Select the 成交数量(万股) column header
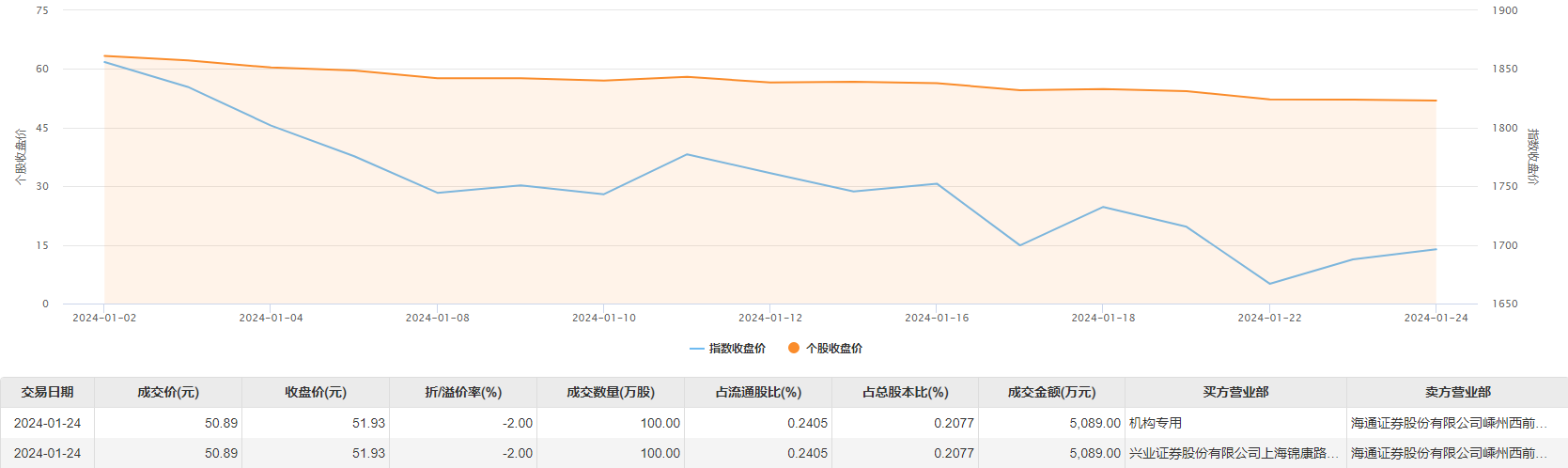This screenshot has width=1568, height=468. click(611, 392)
